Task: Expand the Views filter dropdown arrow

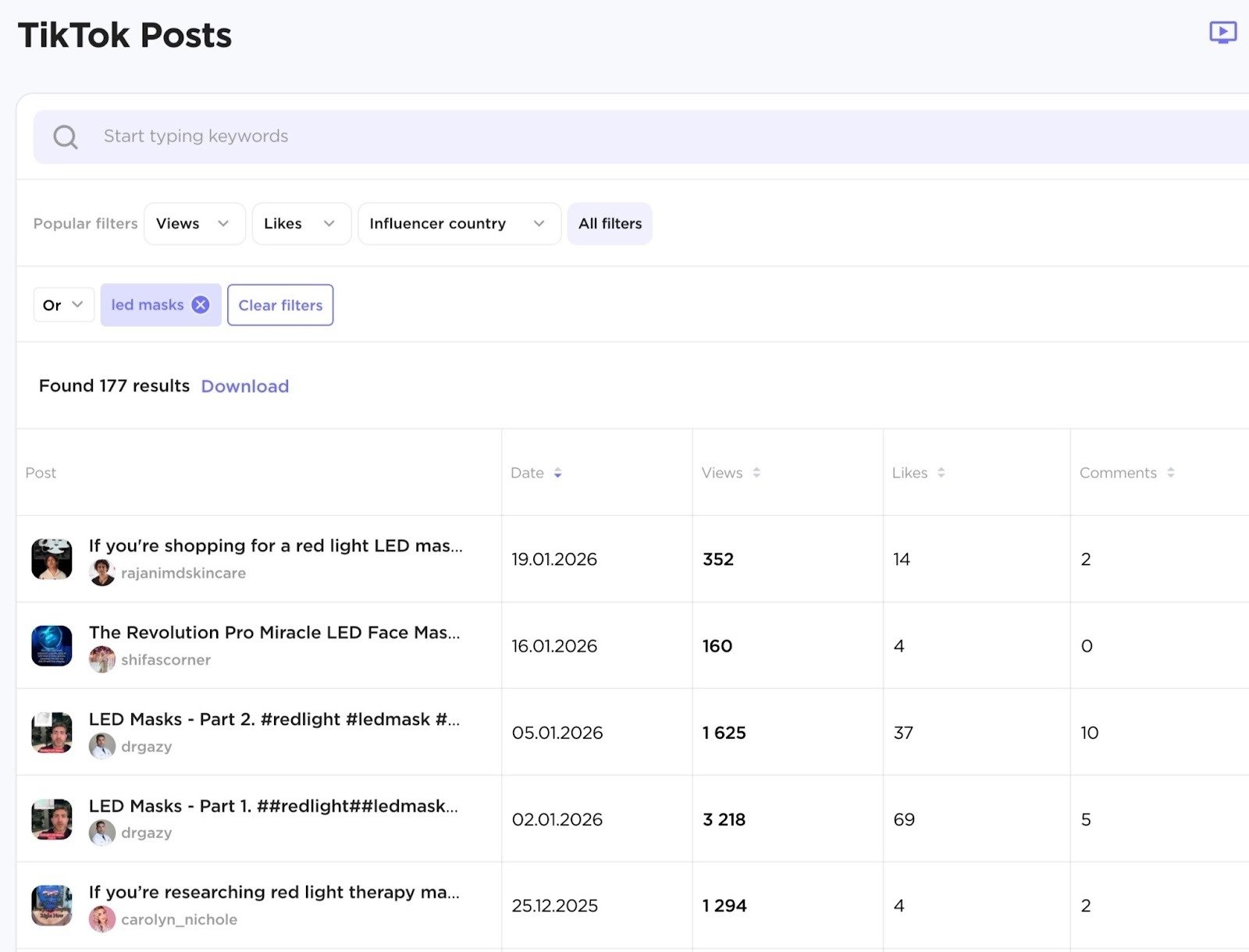Action: pos(224,223)
